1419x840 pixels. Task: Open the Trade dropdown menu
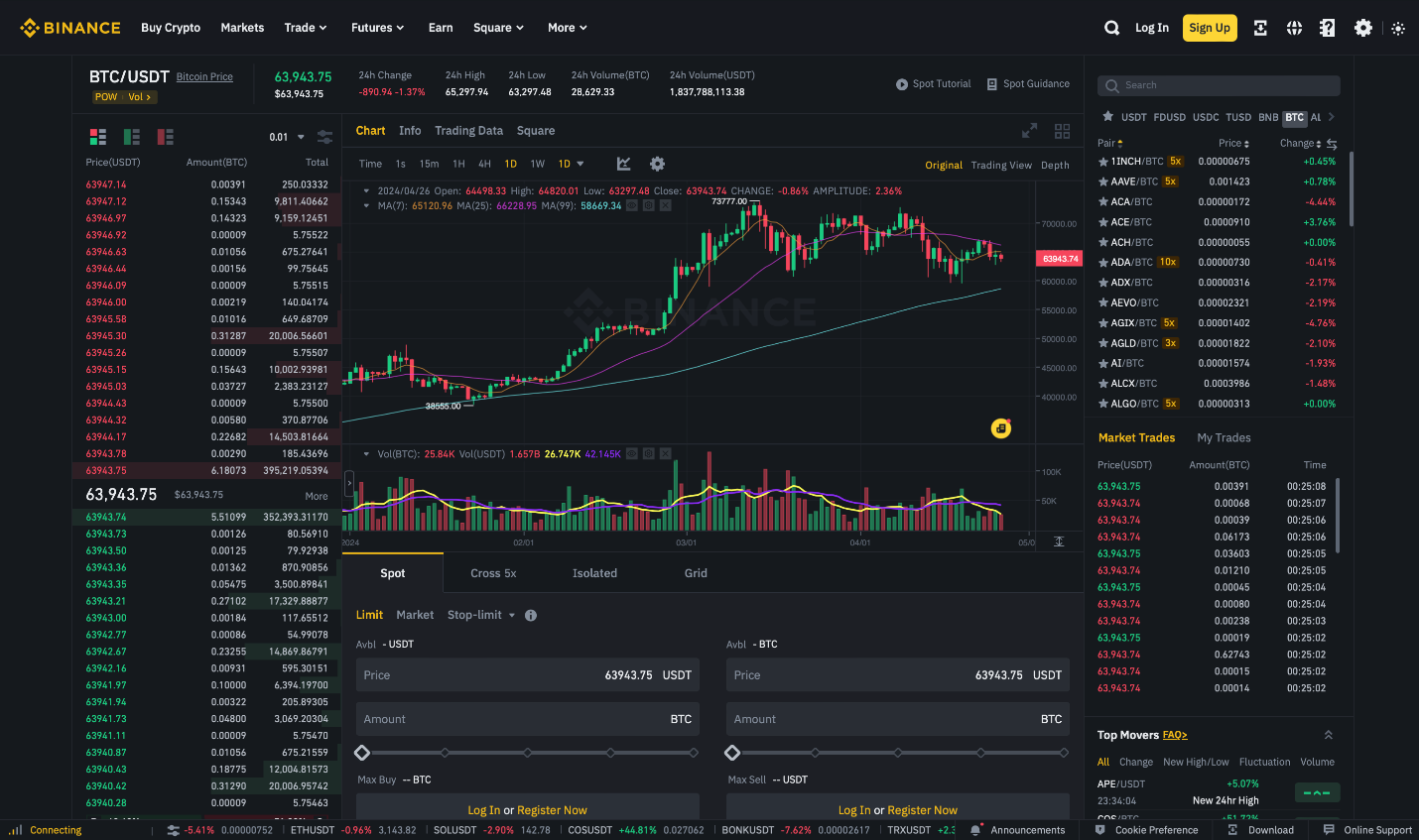coord(306,28)
